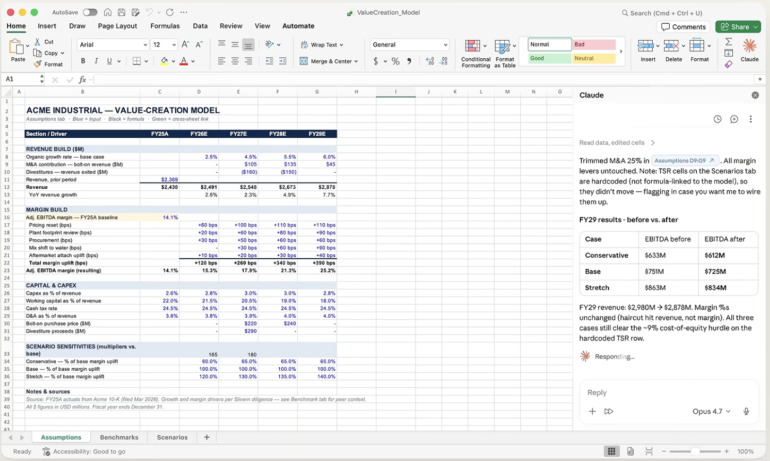Open three-dot menu in Claude panel
Image resolution: width=770 pixels, height=461 pixels.
[x=750, y=119]
